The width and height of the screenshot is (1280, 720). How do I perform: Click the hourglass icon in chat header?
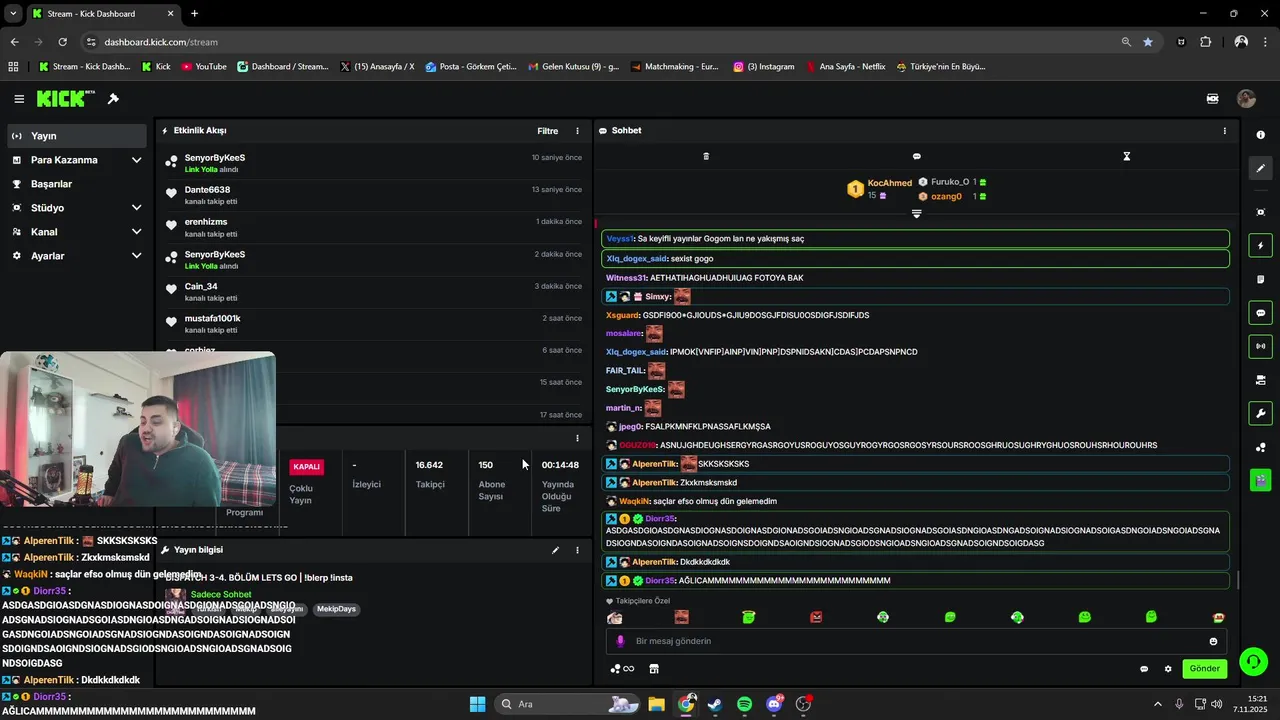(1126, 156)
